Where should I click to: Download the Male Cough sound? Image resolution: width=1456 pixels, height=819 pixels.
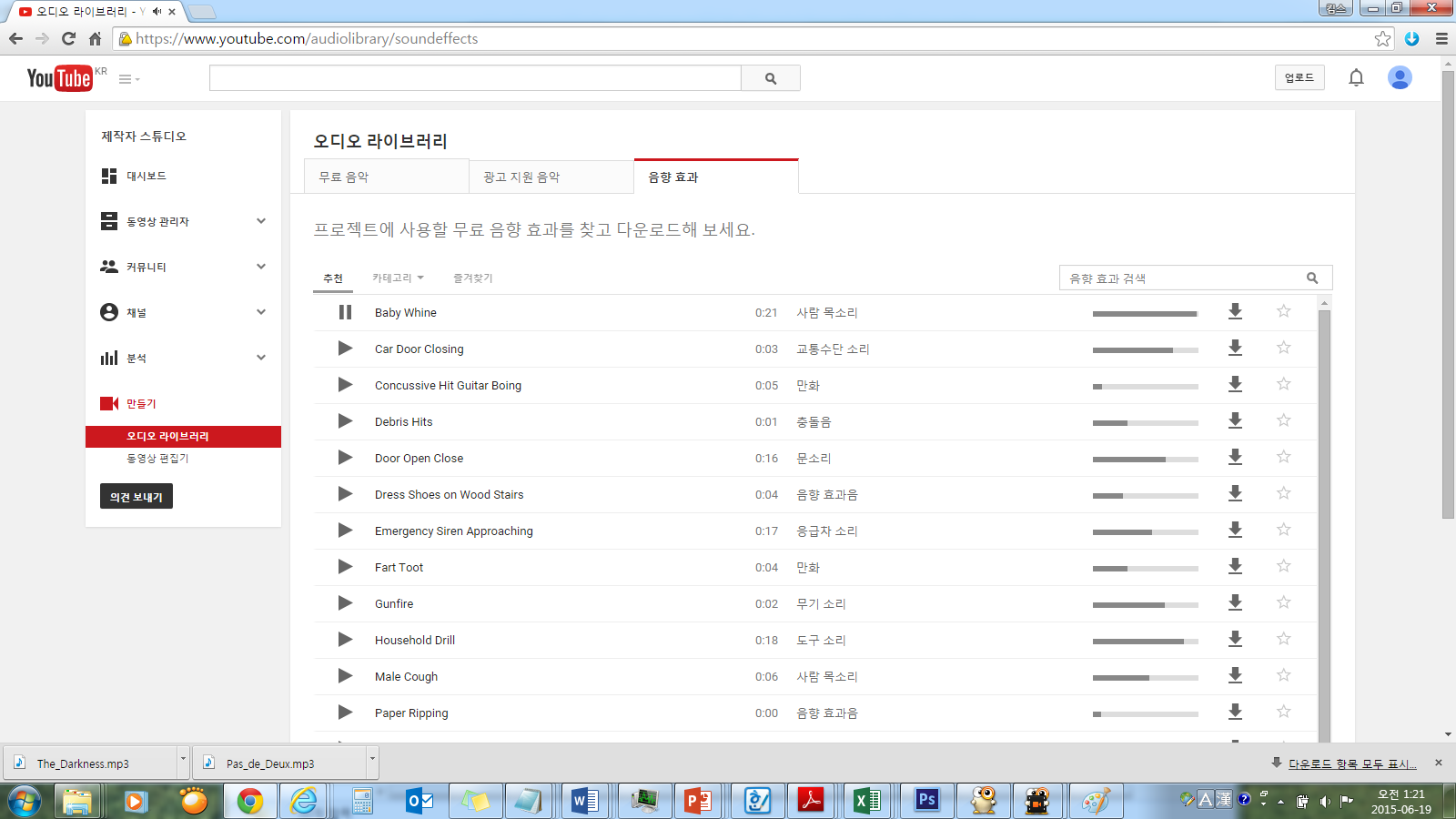point(1235,675)
